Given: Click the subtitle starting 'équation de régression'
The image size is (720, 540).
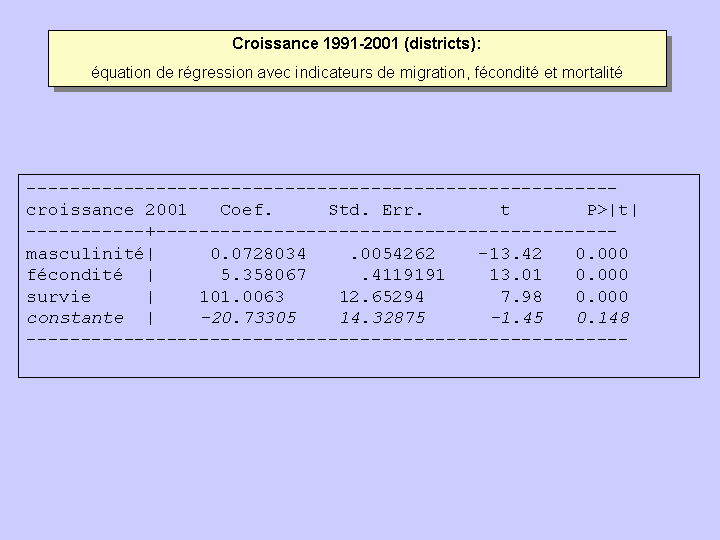Looking at the screenshot, I should pos(357,73).
